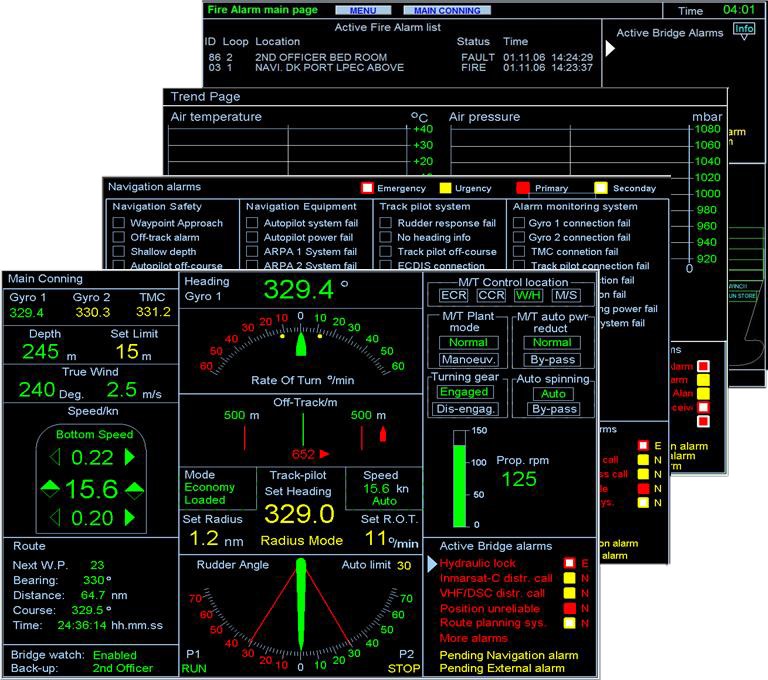Viewport: 768px width, 680px height.
Task: Click the Prop. rpm green bar gauge
Action: (459, 479)
